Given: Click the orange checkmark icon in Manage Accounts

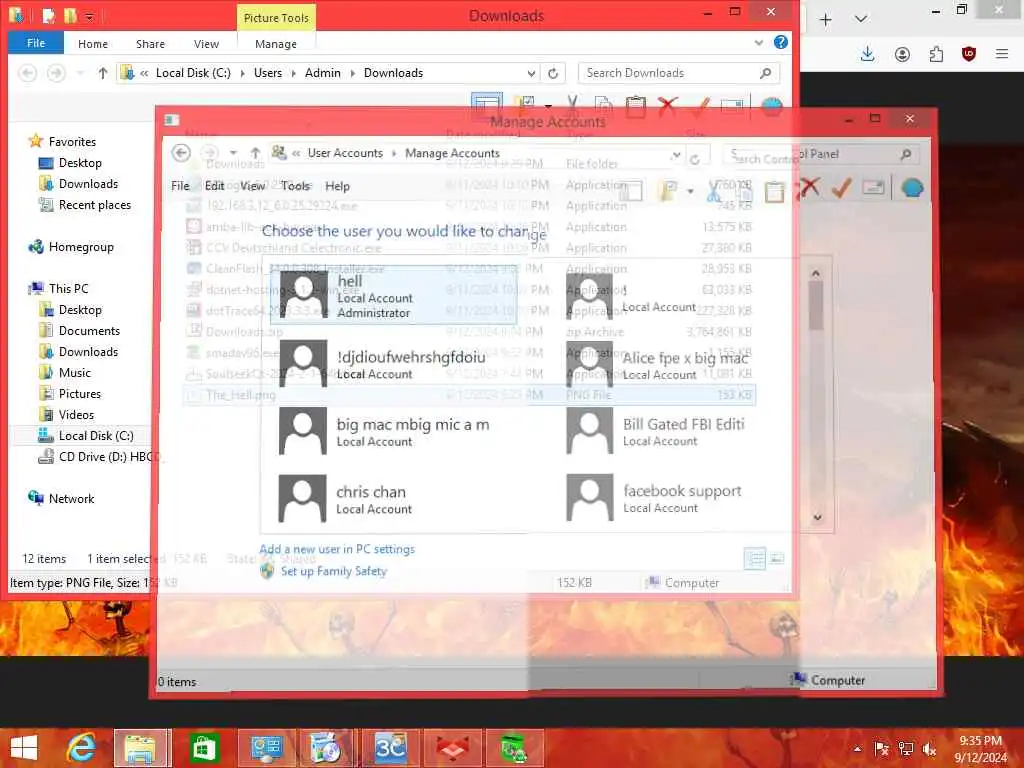Looking at the screenshot, I should coord(841,189).
